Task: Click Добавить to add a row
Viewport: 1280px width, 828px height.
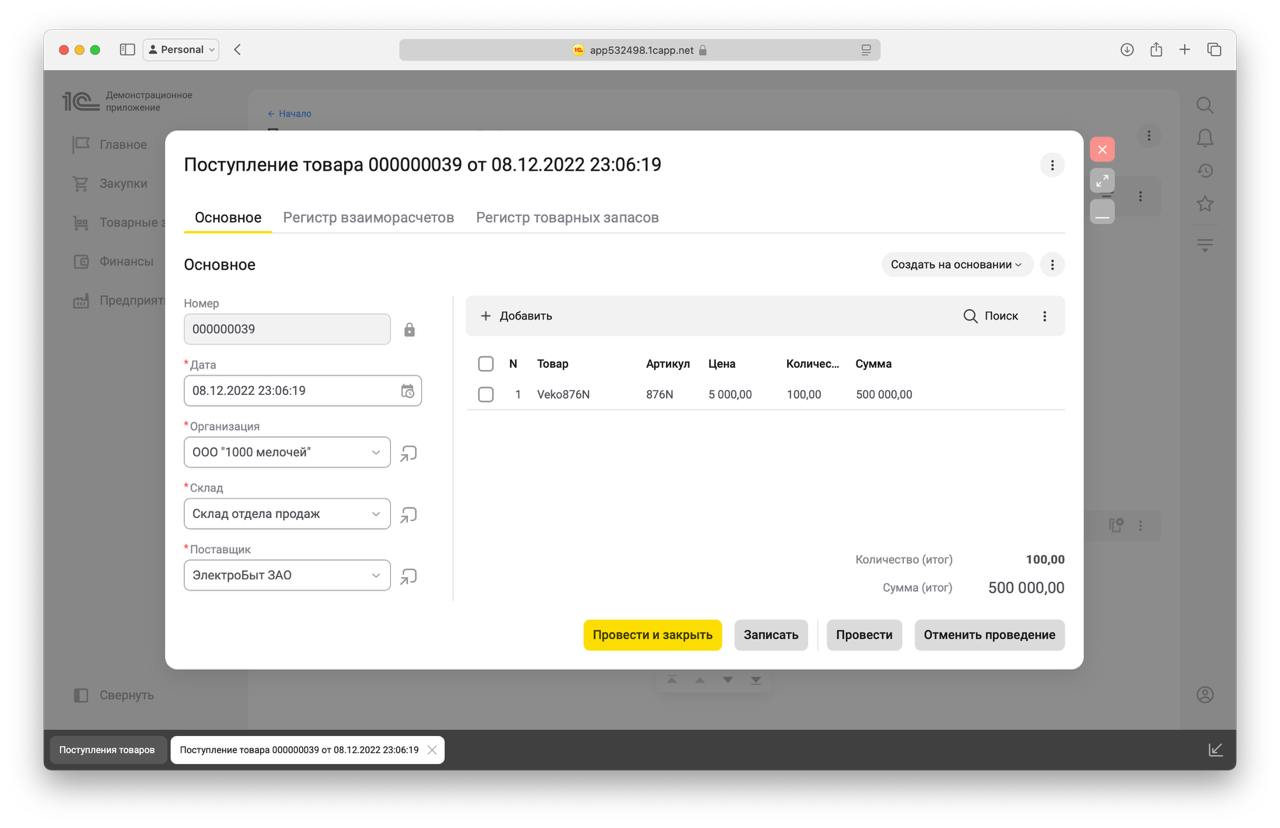Action: click(x=516, y=316)
